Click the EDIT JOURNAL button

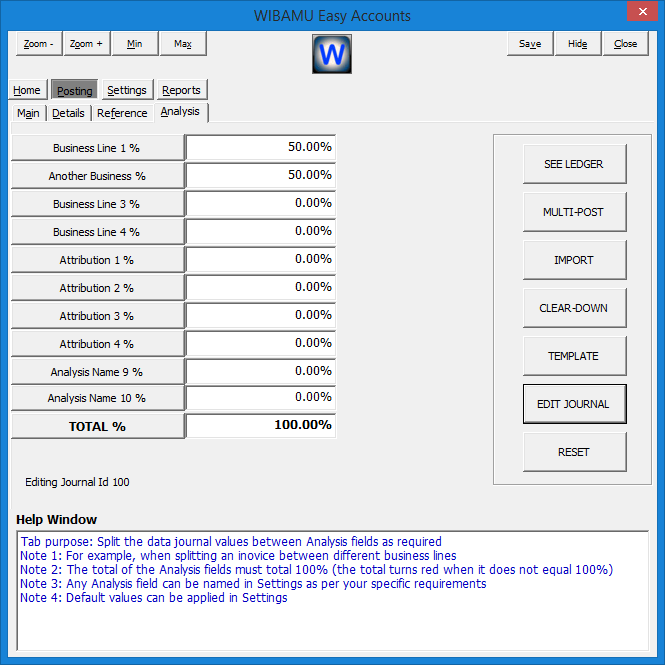tap(574, 404)
